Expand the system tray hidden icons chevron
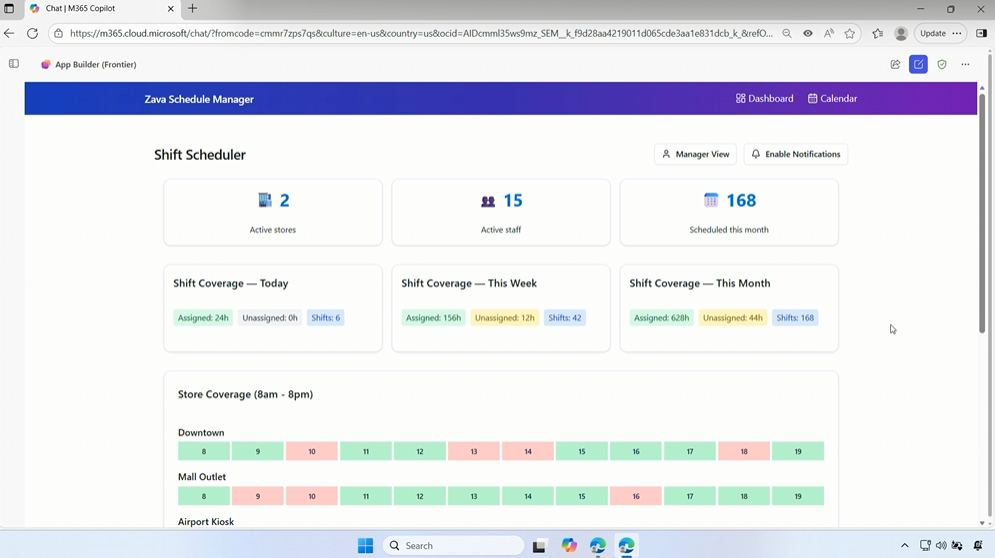 904,546
